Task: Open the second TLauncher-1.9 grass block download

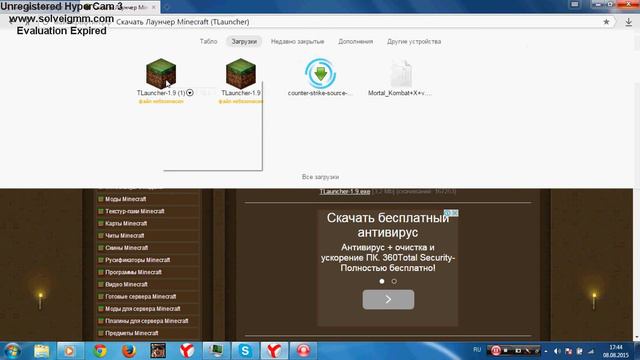Action: click(241, 74)
